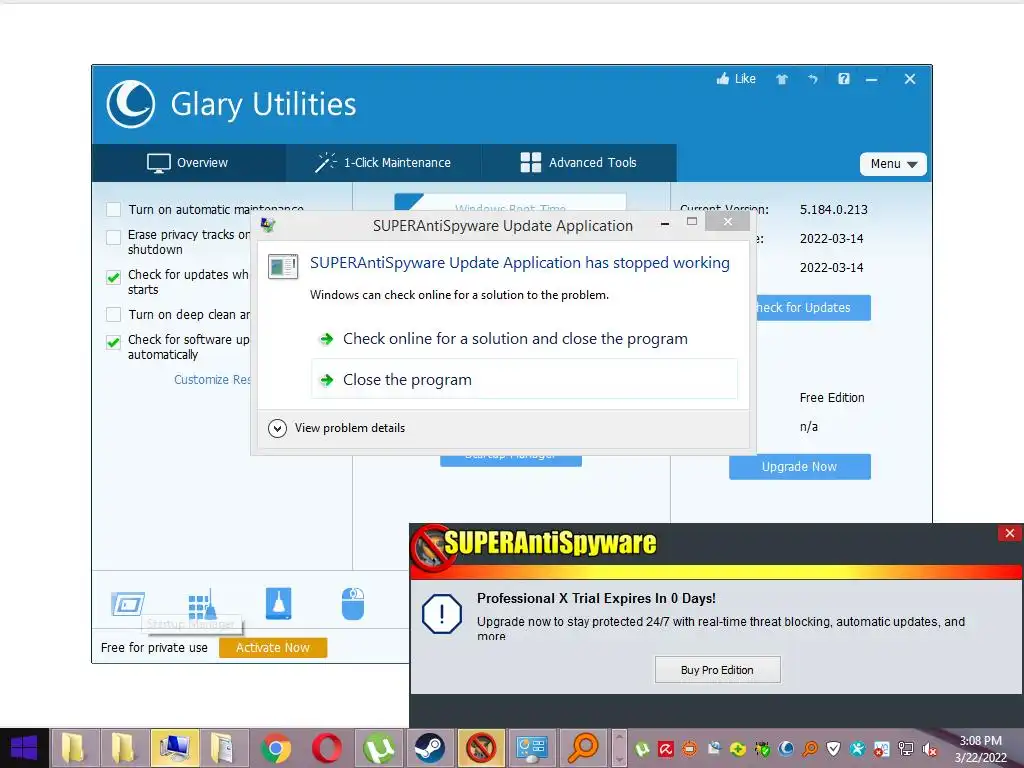Image resolution: width=1024 pixels, height=768 pixels.
Task: Uncheck Check for software updates automatically
Action: click(x=114, y=342)
